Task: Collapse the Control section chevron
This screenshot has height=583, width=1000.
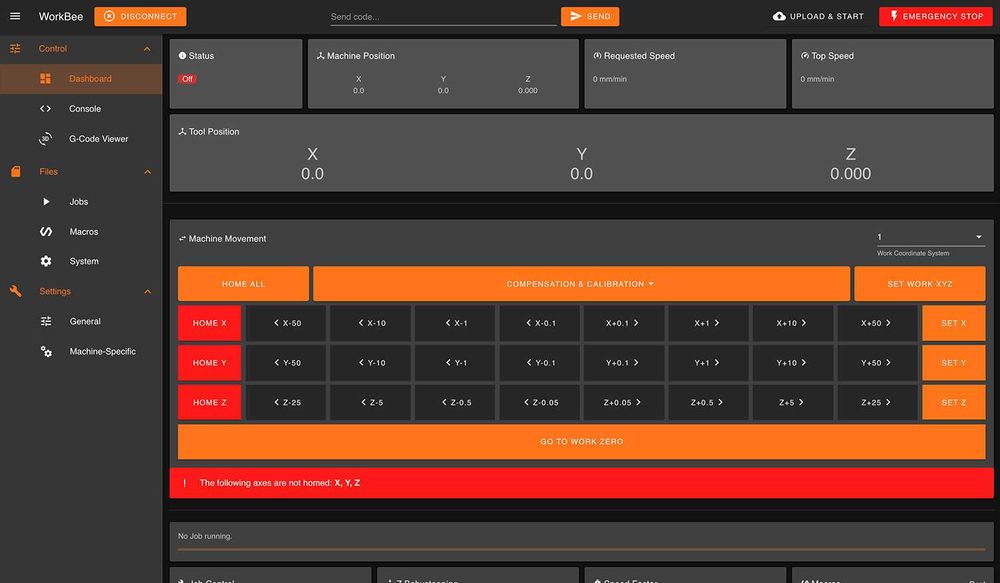Action: [x=147, y=48]
